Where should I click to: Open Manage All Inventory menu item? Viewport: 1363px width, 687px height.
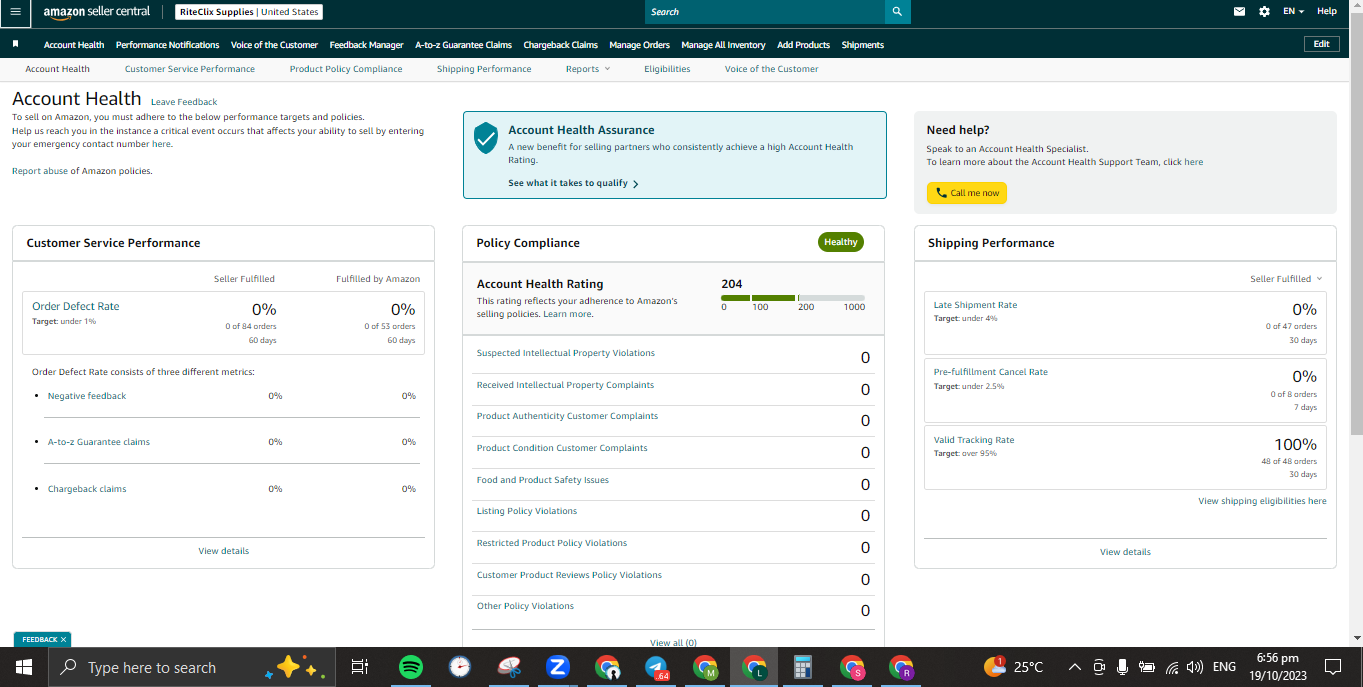click(x=723, y=45)
